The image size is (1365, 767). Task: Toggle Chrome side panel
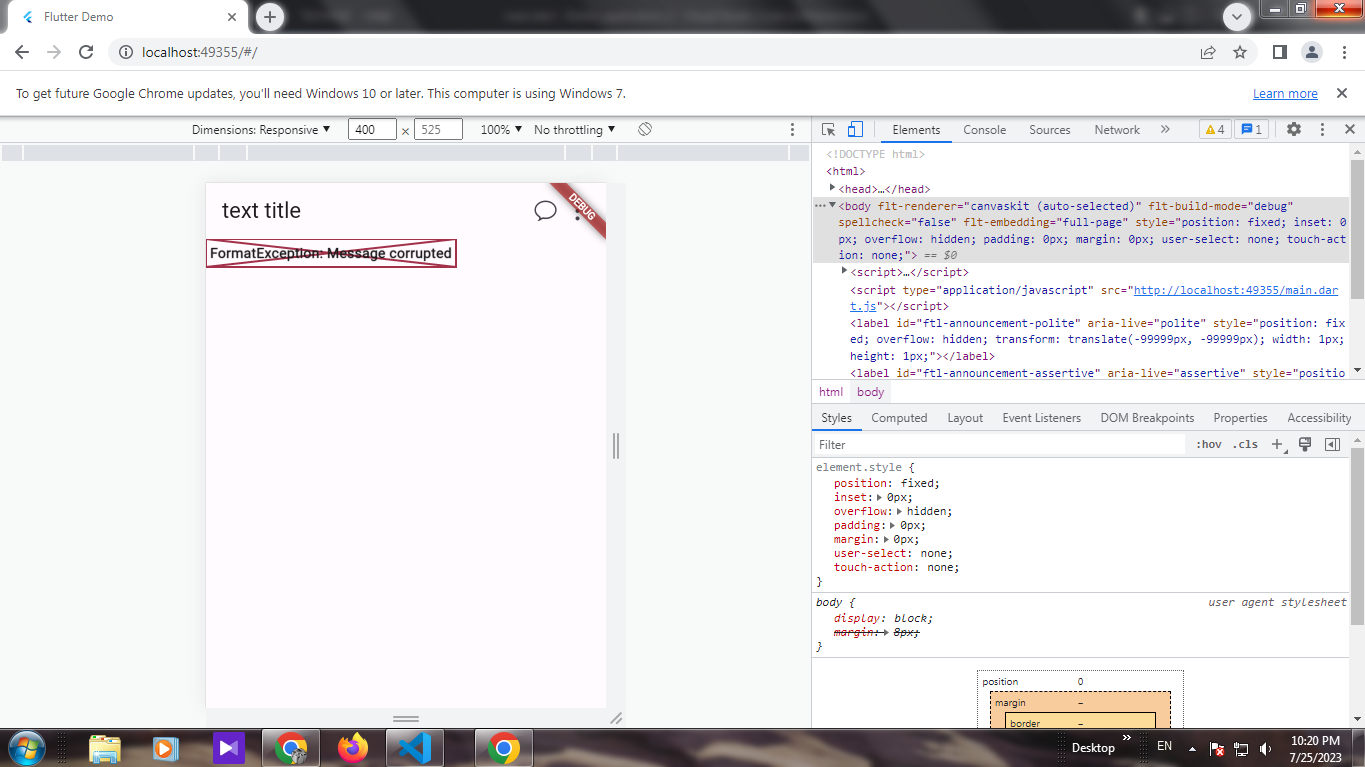1279,52
